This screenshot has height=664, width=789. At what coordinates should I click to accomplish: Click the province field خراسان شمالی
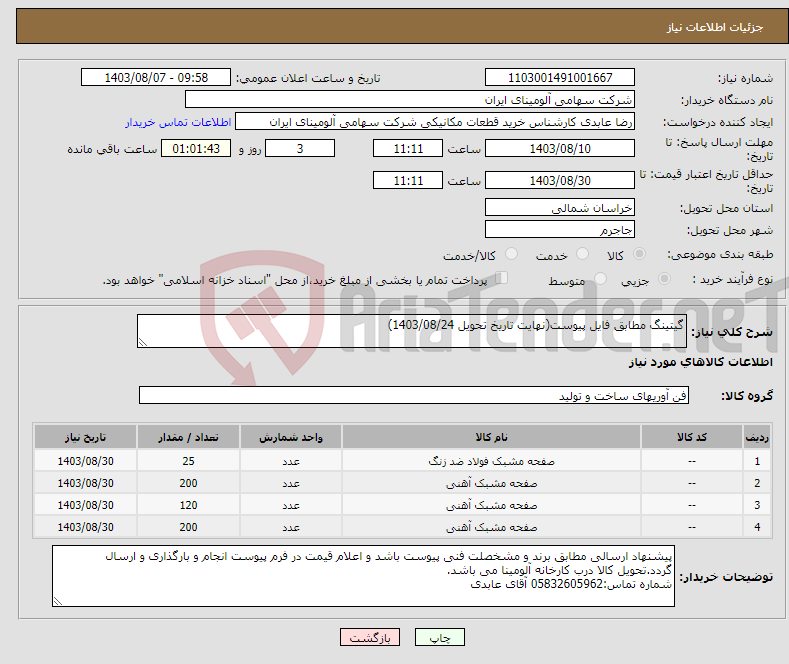point(560,207)
